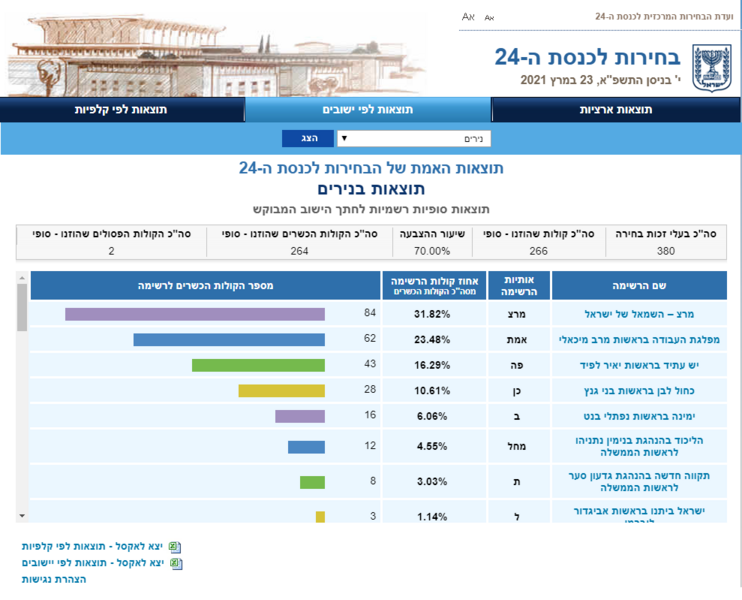Open the settlement dropdown showing נירים
This screenshot has width=742, height=600.
(414, 139)
